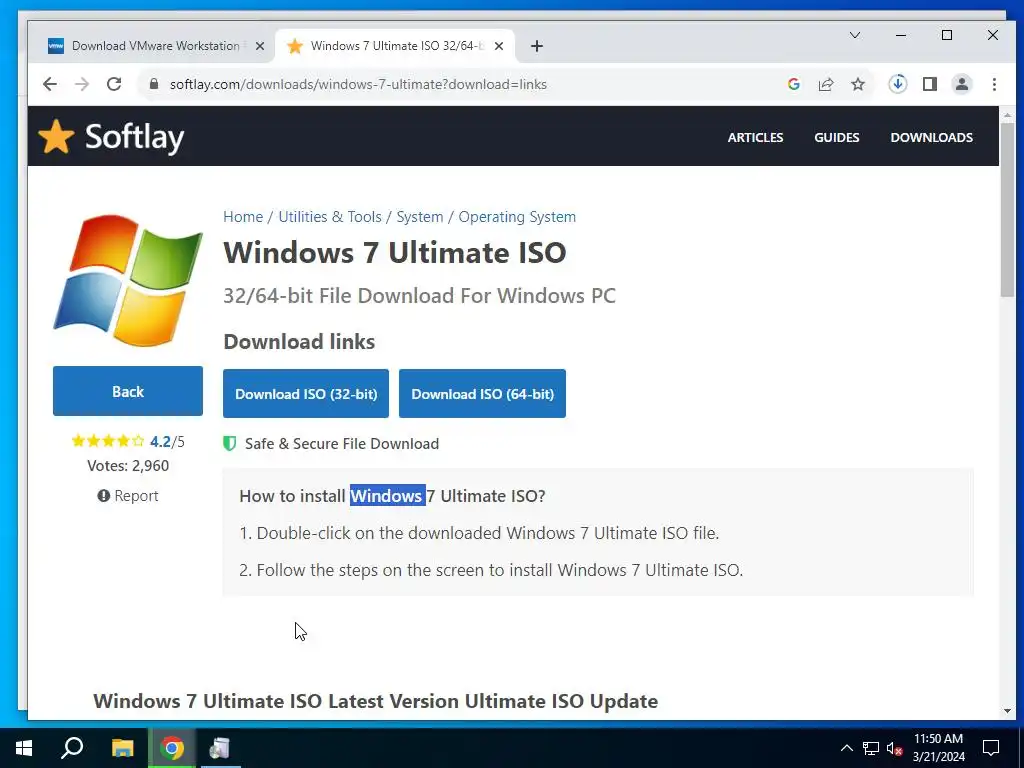
Task: Open clock showing 11:50 AM
Action: tap(938, 748)
